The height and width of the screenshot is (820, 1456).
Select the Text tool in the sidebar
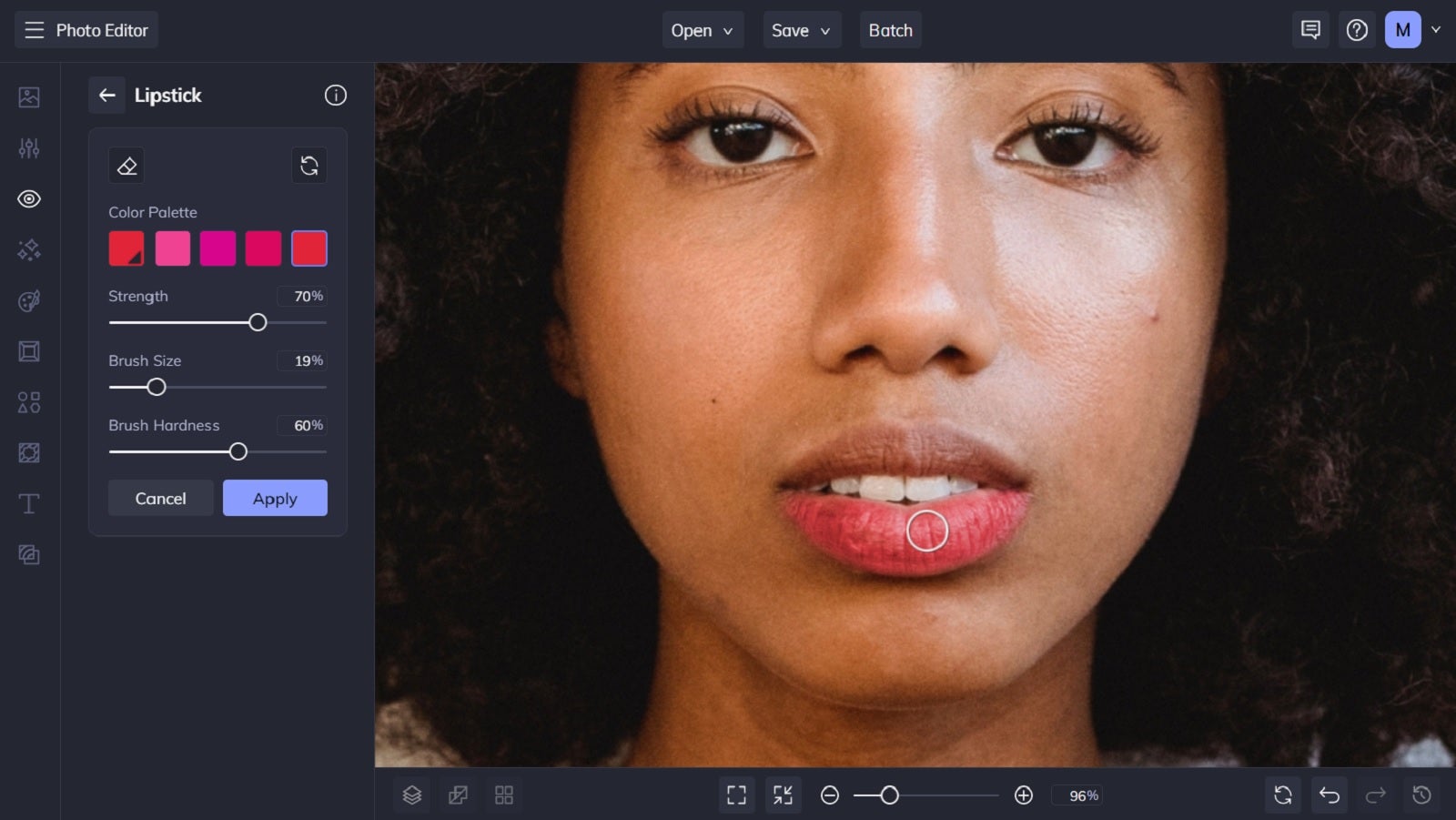pyautogui.click(x=28, y=503)
